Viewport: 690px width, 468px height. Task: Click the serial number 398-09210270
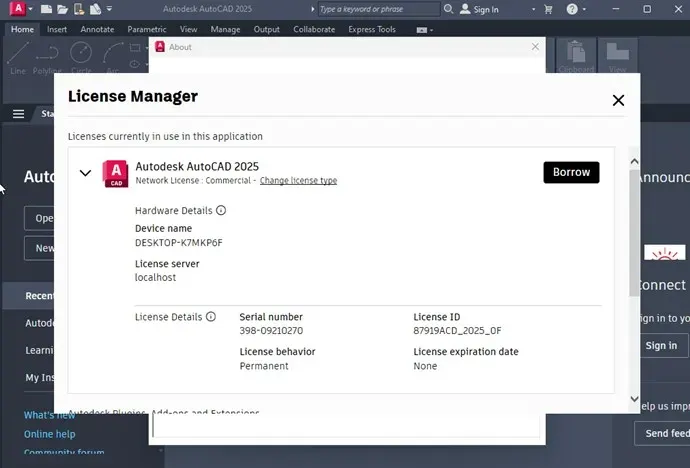pyautogui.click(x=271, y=331)
